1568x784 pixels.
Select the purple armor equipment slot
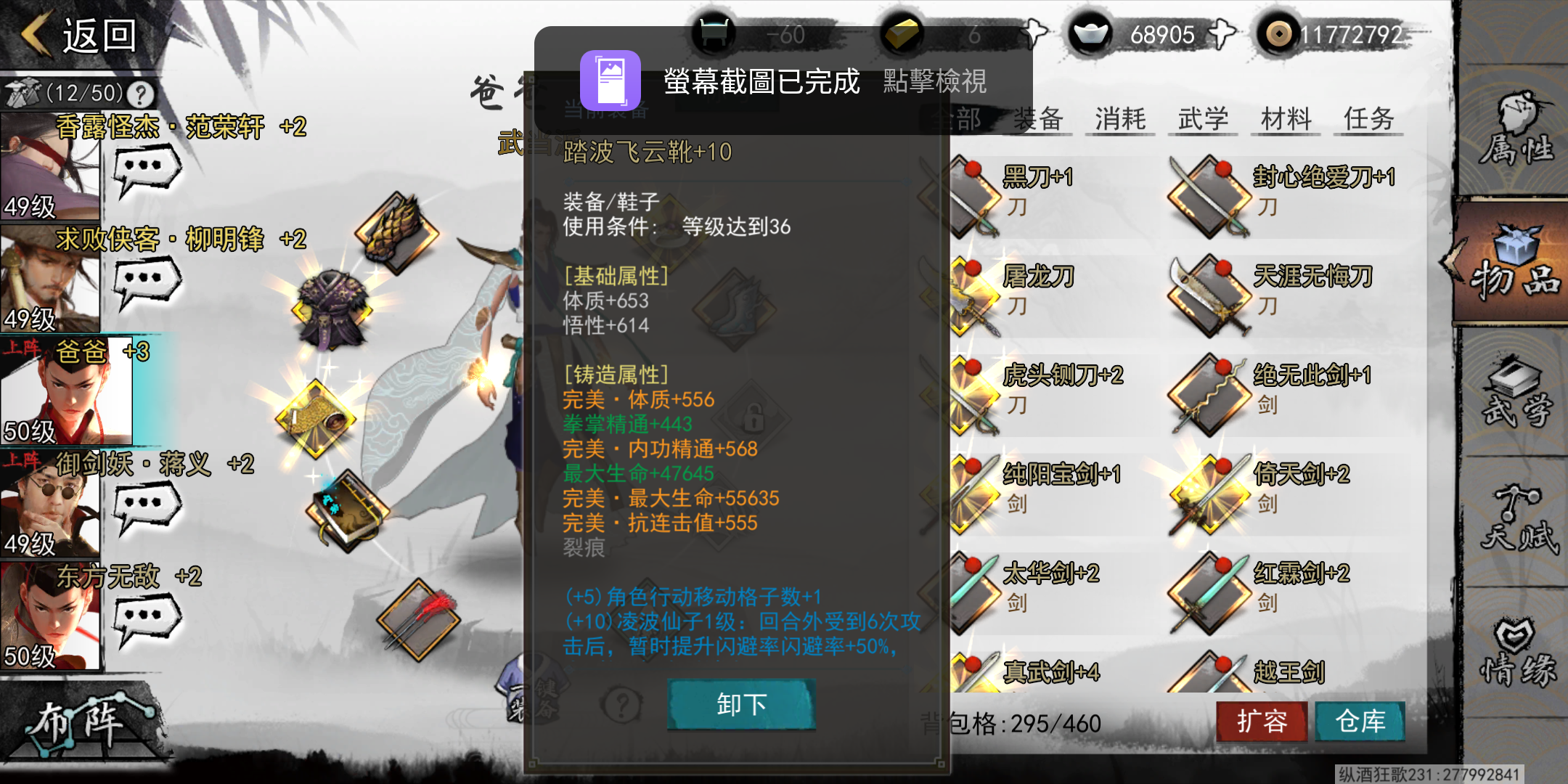331,309
